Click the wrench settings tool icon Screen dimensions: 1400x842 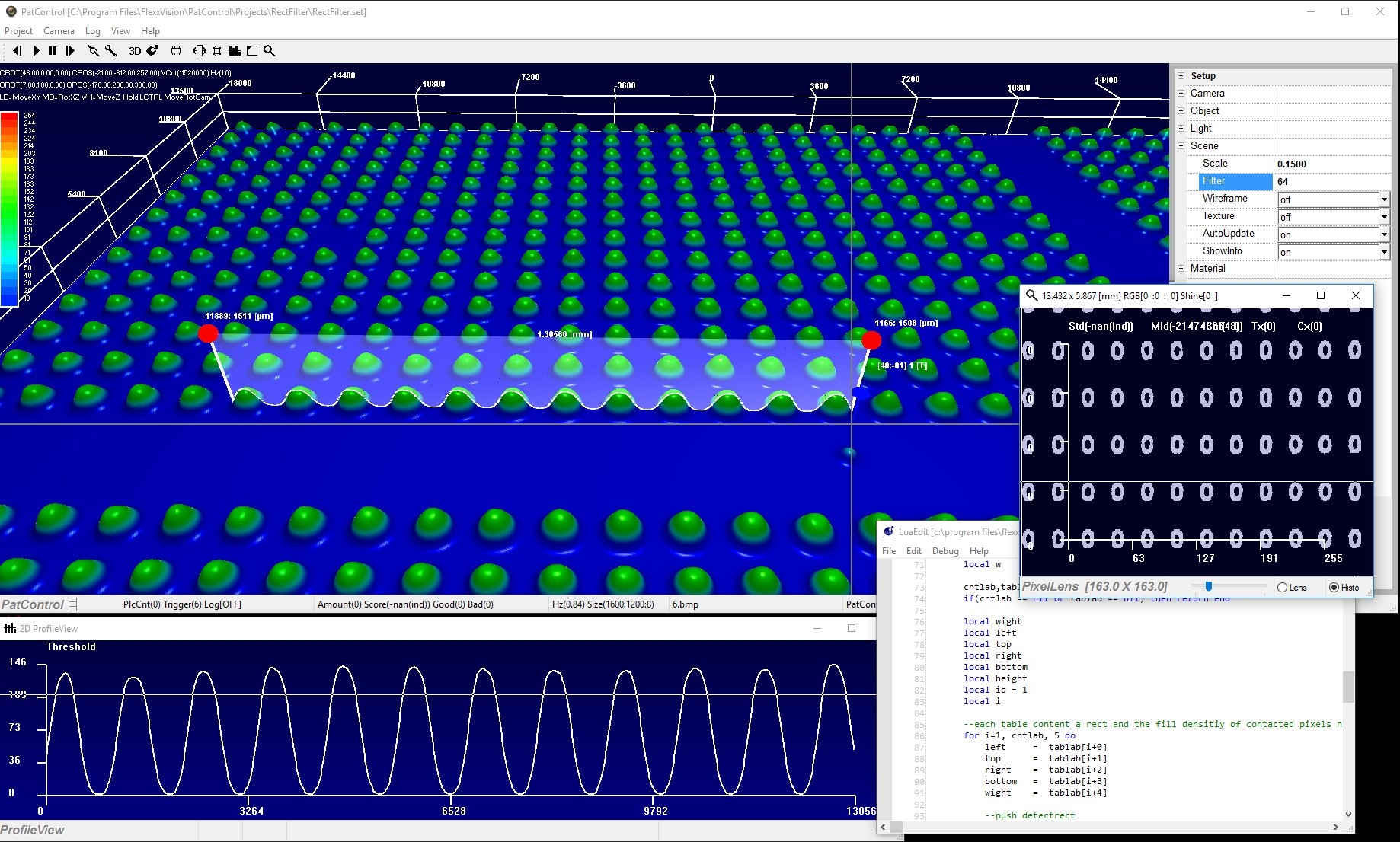tap(111, 51)
